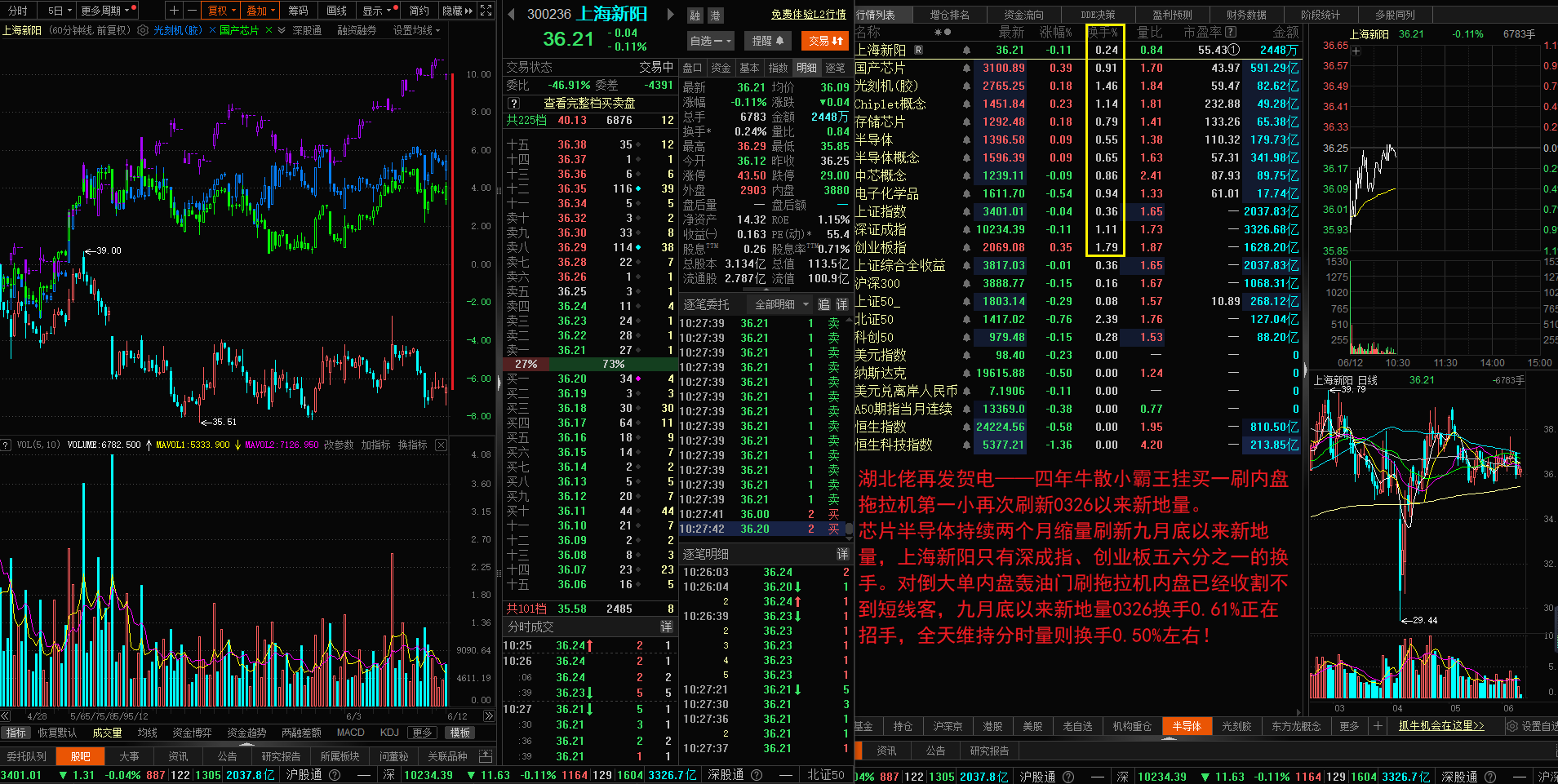Go to previous stock with left arrow
This screenshot has width=1558, height=784.
click(x=511, y=14)
